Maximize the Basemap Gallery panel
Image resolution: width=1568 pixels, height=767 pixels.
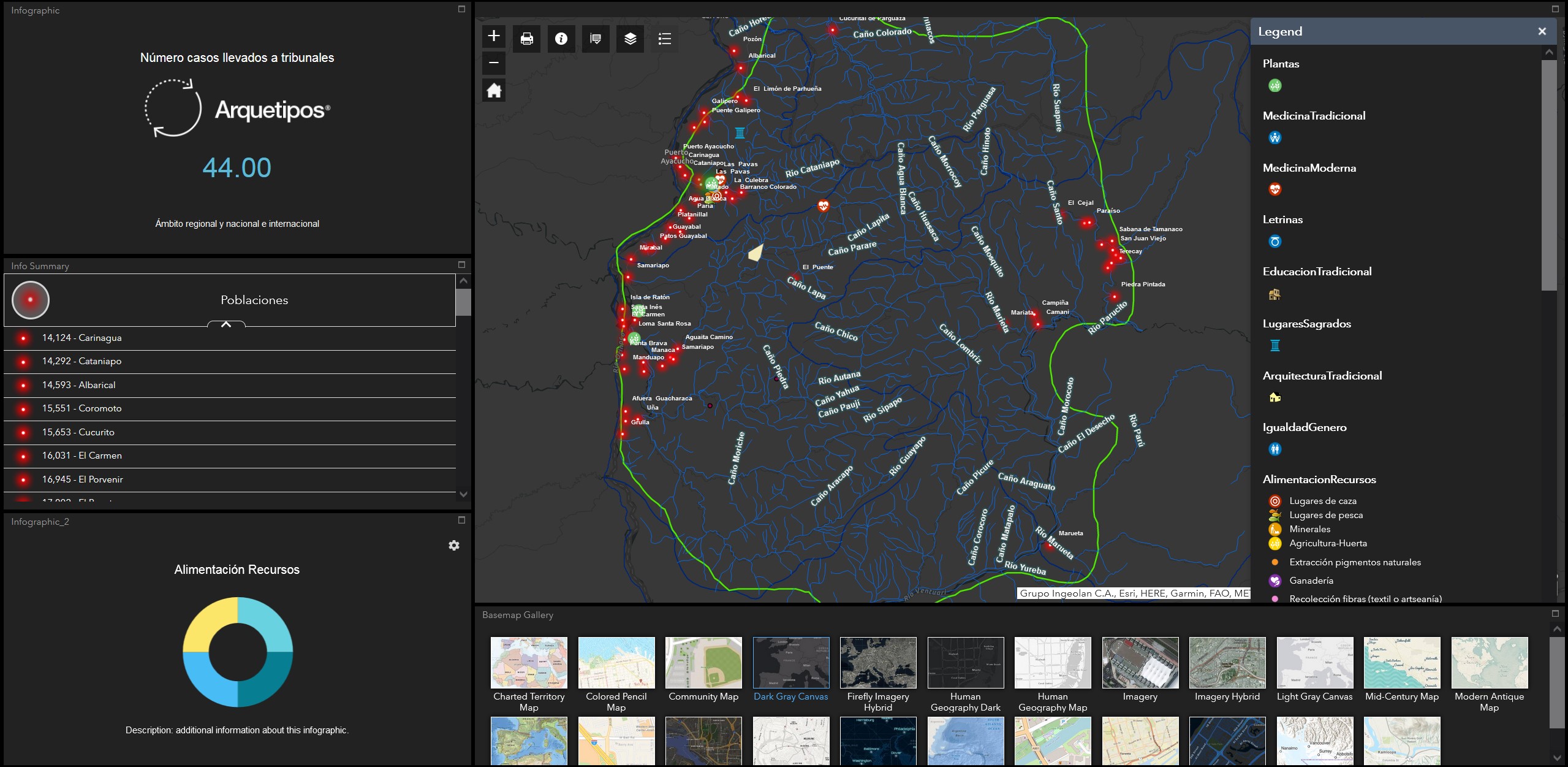point(1555,614)
